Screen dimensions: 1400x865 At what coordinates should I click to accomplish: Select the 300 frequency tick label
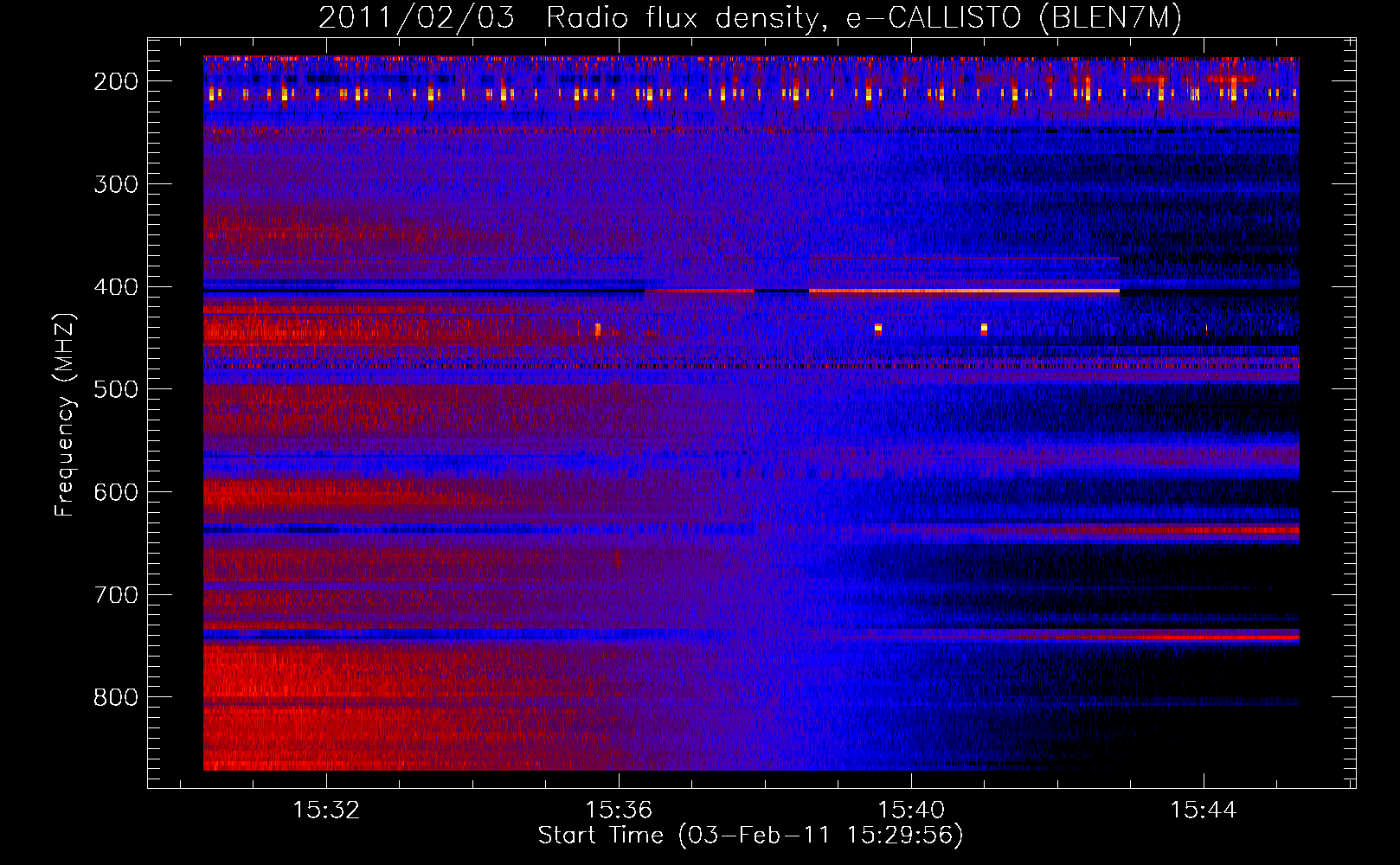coord(116,184)
